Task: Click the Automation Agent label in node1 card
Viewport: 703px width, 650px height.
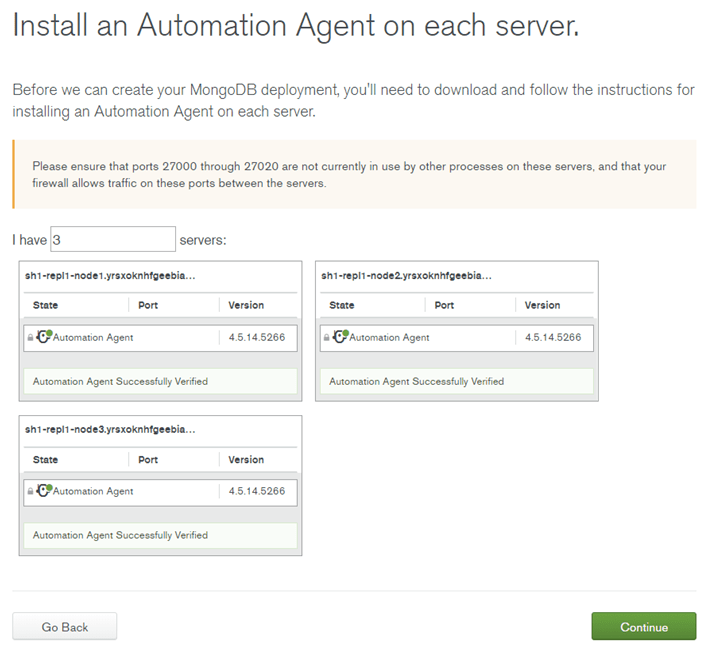Action: coord(93,338)
